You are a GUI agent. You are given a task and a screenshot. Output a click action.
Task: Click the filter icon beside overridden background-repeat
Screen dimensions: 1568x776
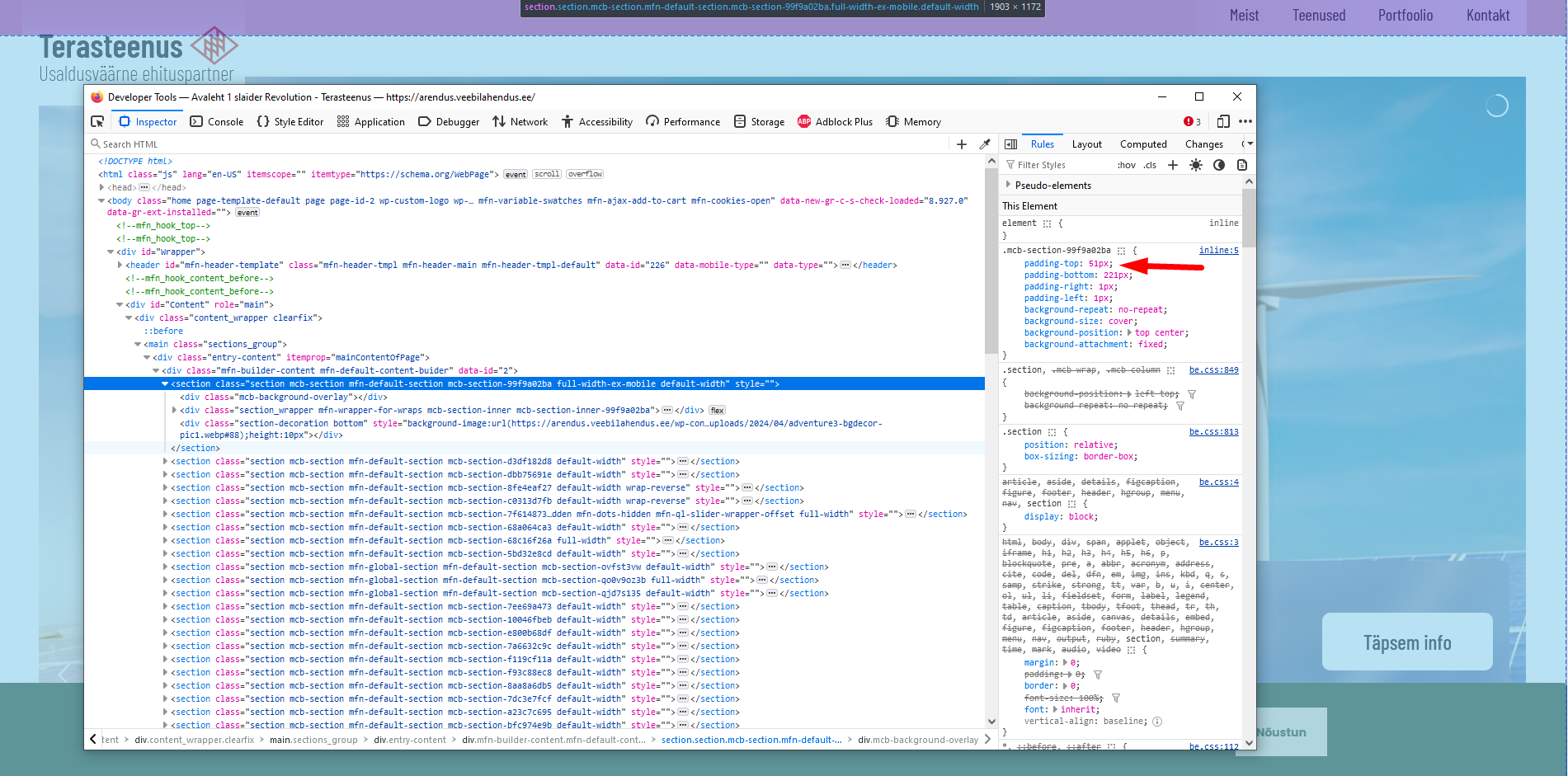point(1180,406)
